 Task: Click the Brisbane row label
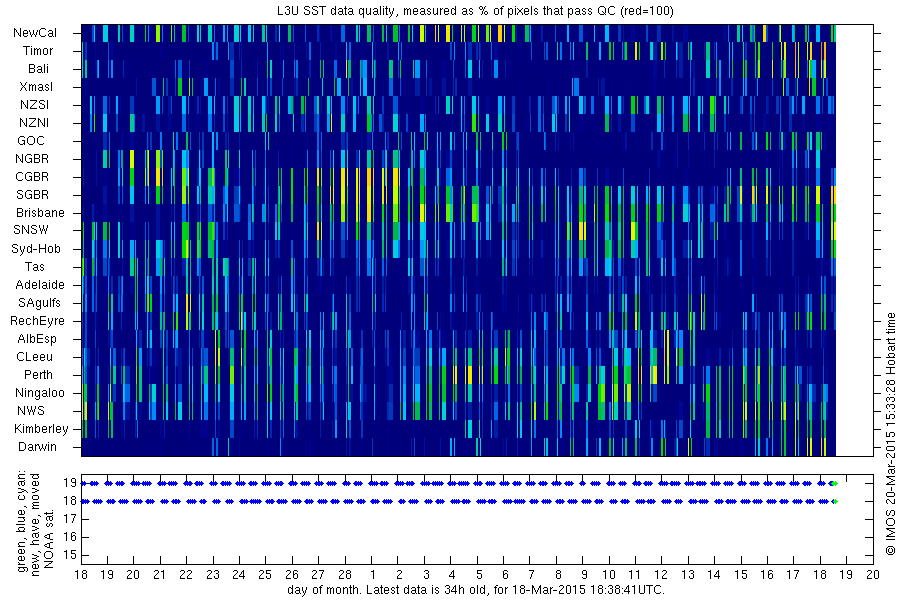click(40, 212)
